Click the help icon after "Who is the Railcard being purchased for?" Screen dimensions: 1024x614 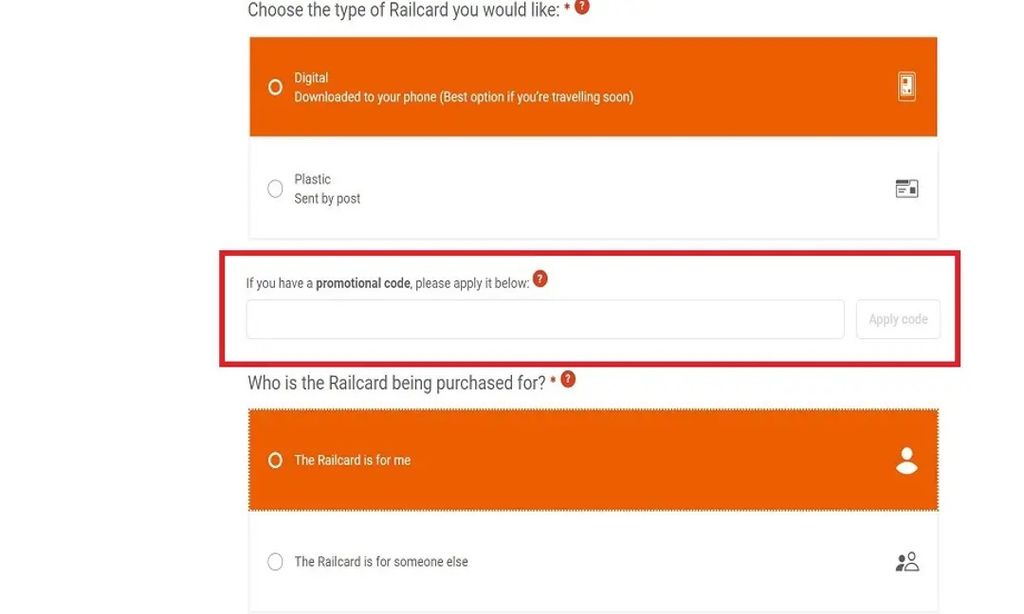pyautogui.click(x=568, y=380)
